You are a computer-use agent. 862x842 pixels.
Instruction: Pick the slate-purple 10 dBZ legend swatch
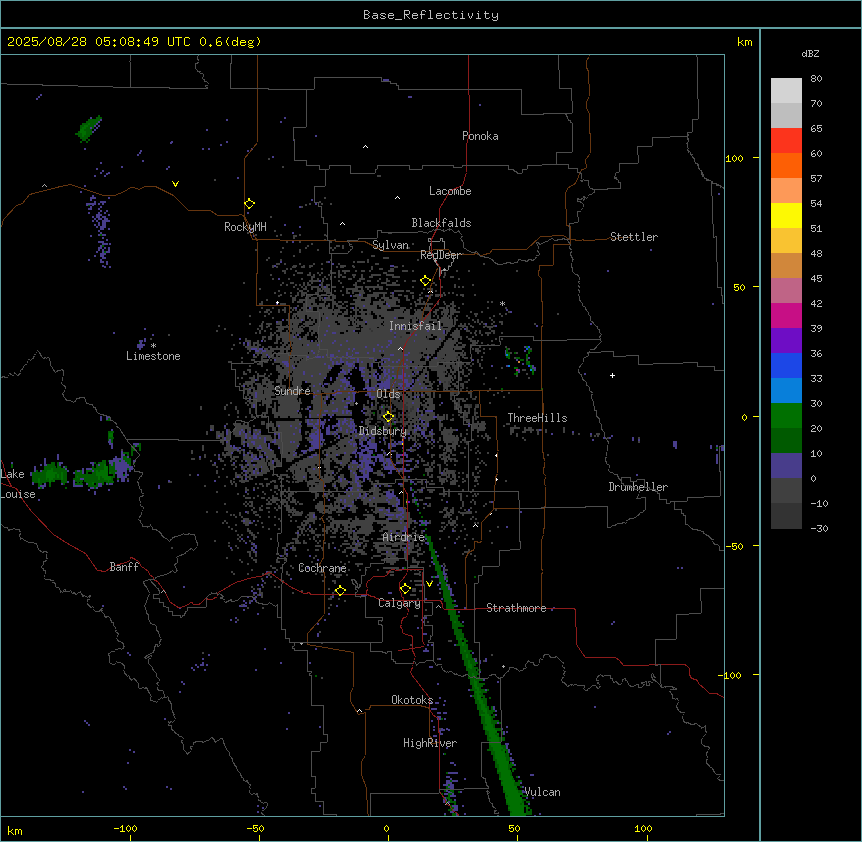tap(786, 466)
